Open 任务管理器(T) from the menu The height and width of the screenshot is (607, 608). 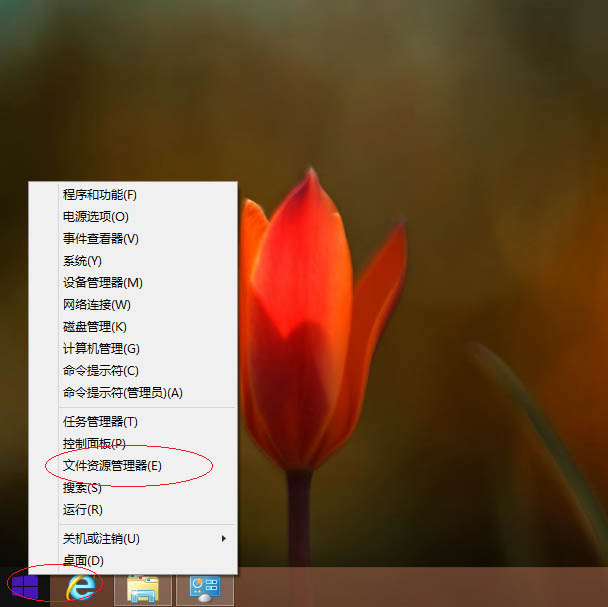pos(100,421)
